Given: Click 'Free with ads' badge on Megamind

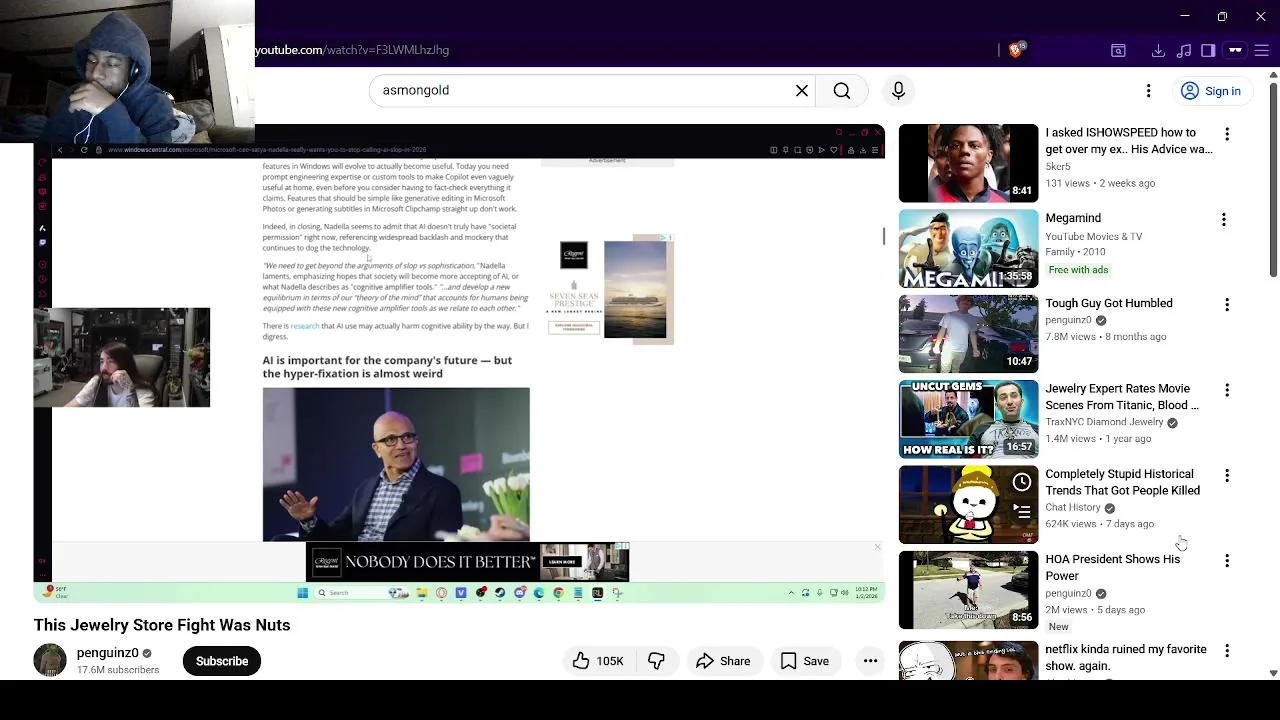Looking at the screenshot, I should click(x=1078, y=270).
